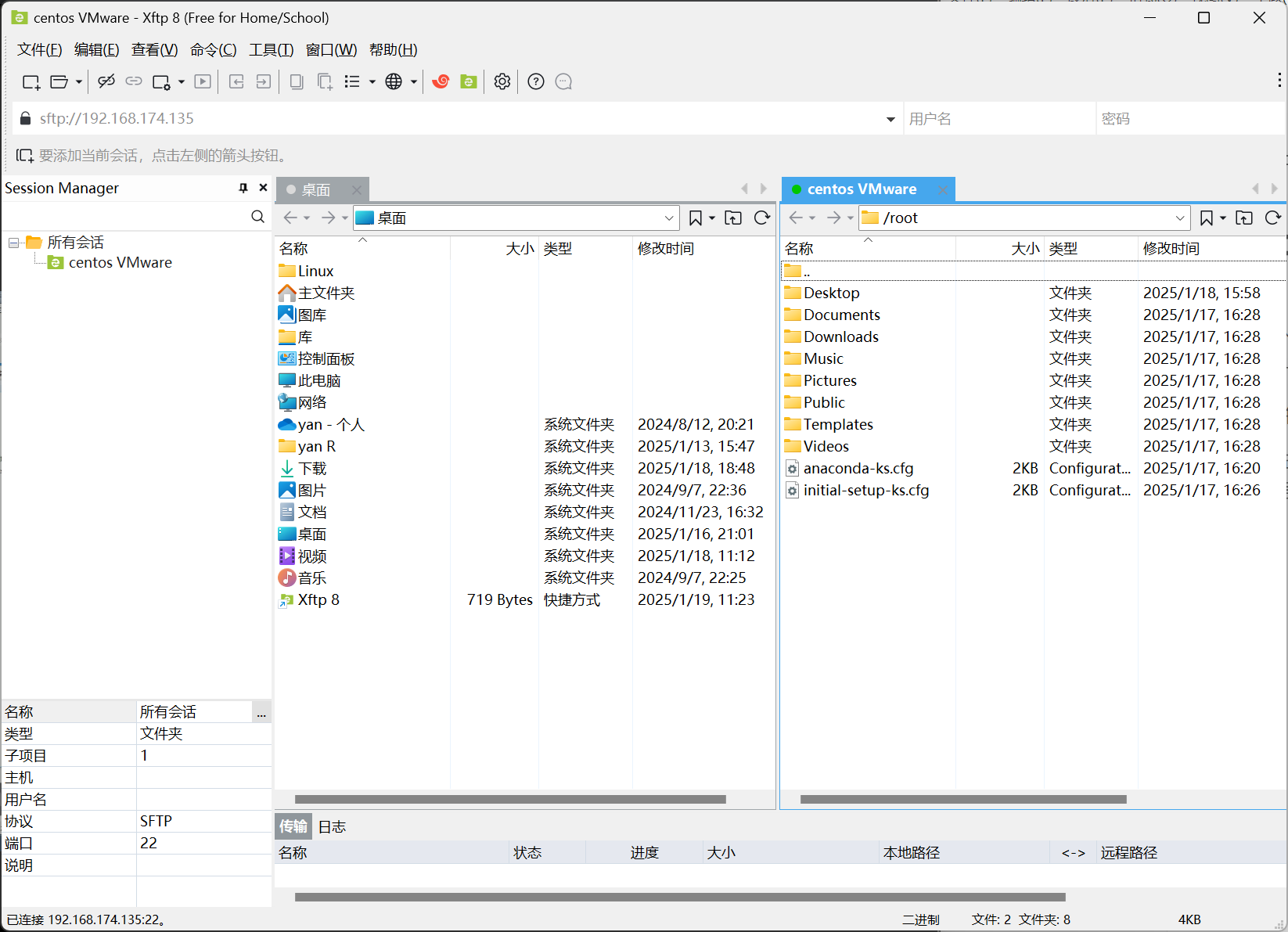The height and width of the screenshot is (932, 1288).
Task: Expand the remote bookmark dropdown arrow
Action: tap(1223, 218)
